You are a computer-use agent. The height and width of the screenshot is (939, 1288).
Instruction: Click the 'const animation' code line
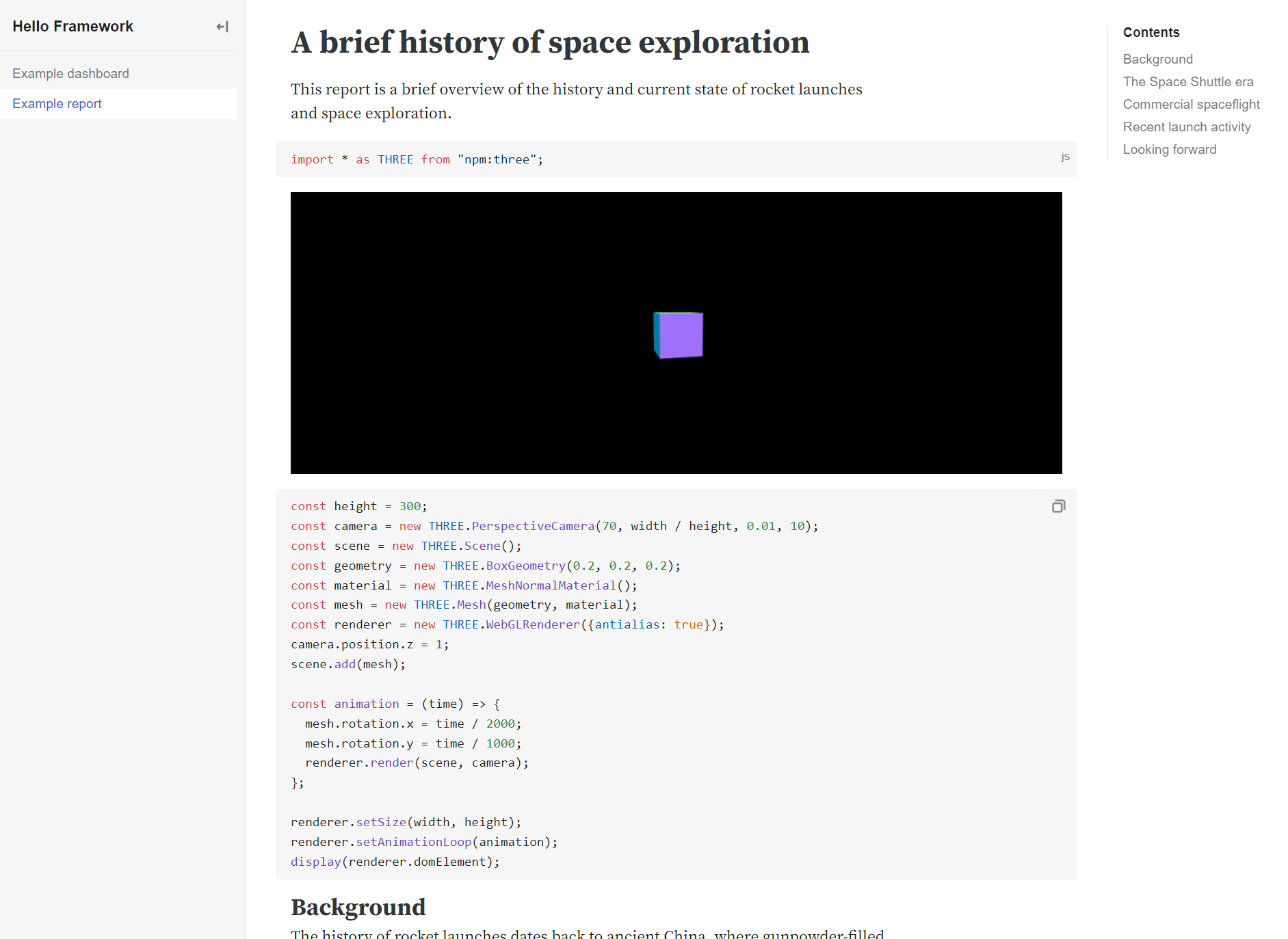coord(395,704)
